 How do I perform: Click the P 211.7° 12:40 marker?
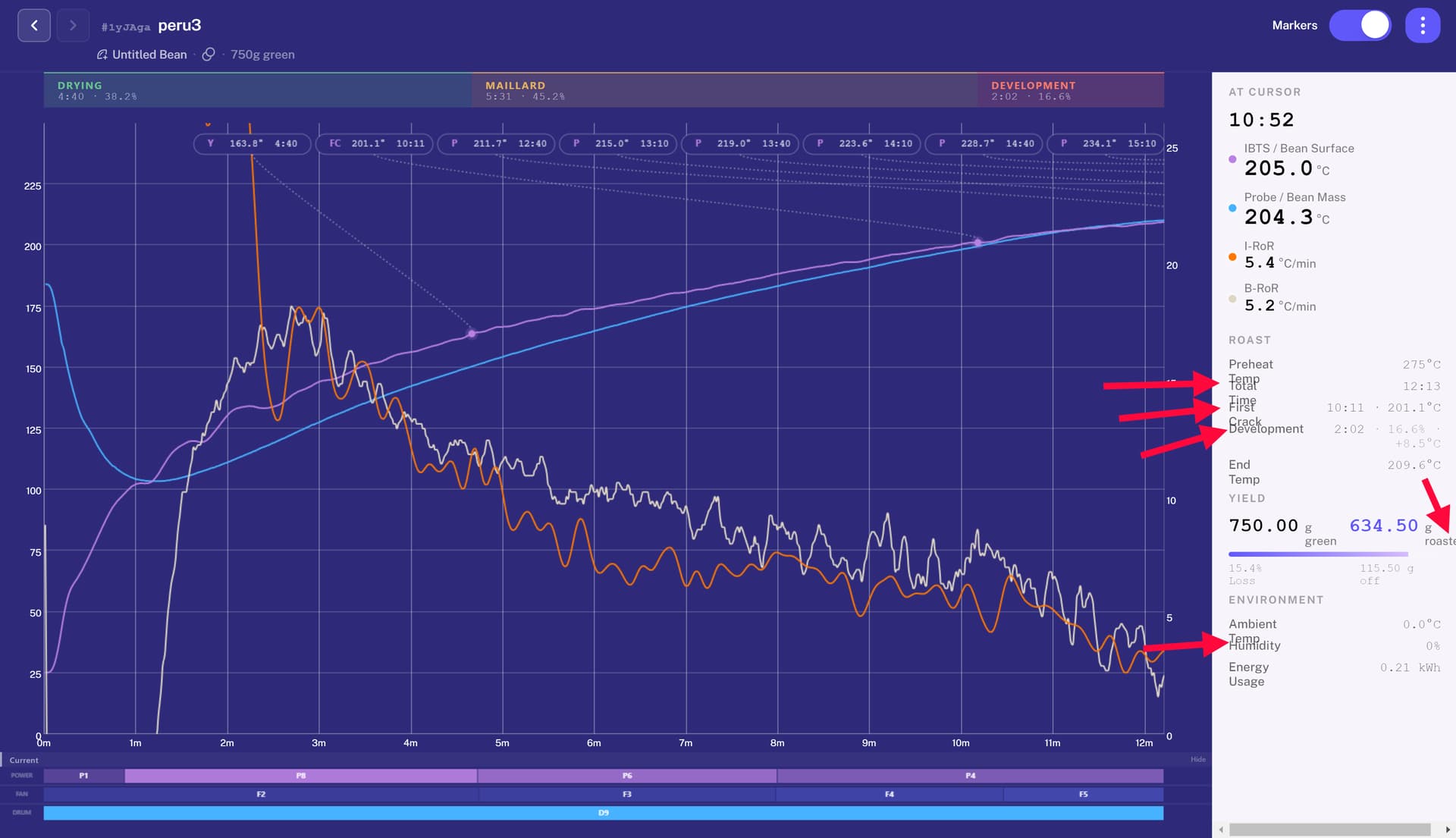[x=497, y=143]
